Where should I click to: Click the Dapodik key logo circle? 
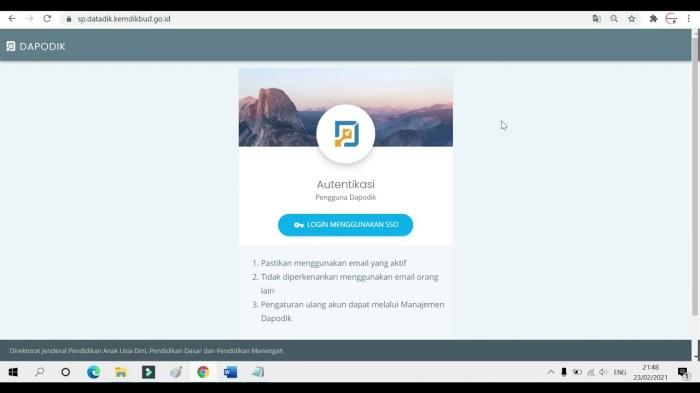[346, 134]
